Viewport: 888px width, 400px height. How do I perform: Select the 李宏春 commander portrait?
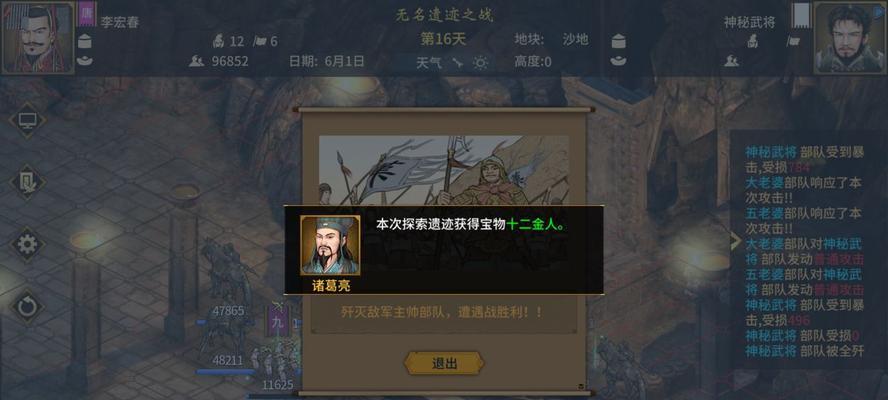pos(38,37)
